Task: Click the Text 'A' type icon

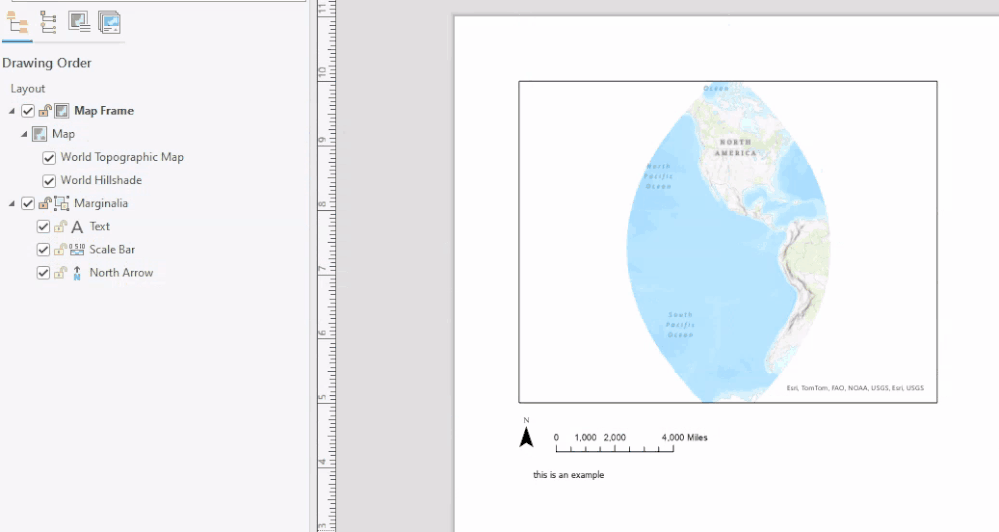Action: (77, 227)
